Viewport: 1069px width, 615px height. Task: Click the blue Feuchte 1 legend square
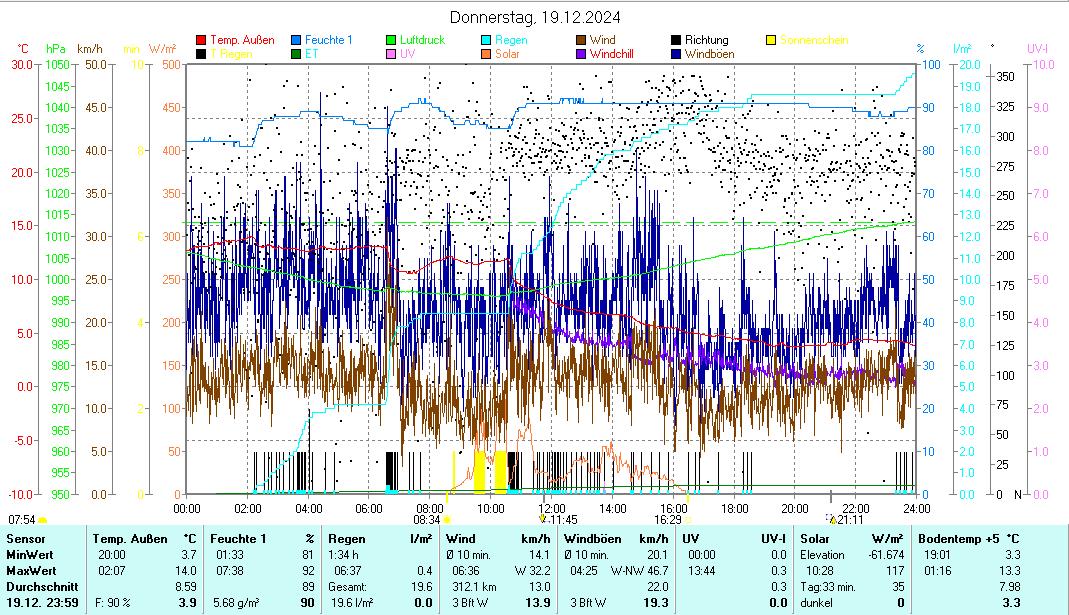pyautogui.click(x=296, y=40)
